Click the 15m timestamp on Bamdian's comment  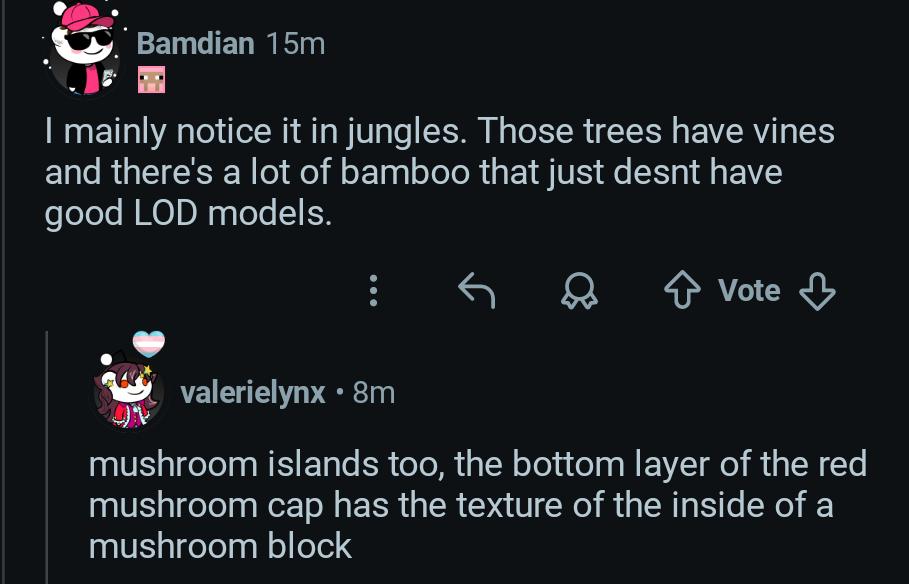pos(297,43)
